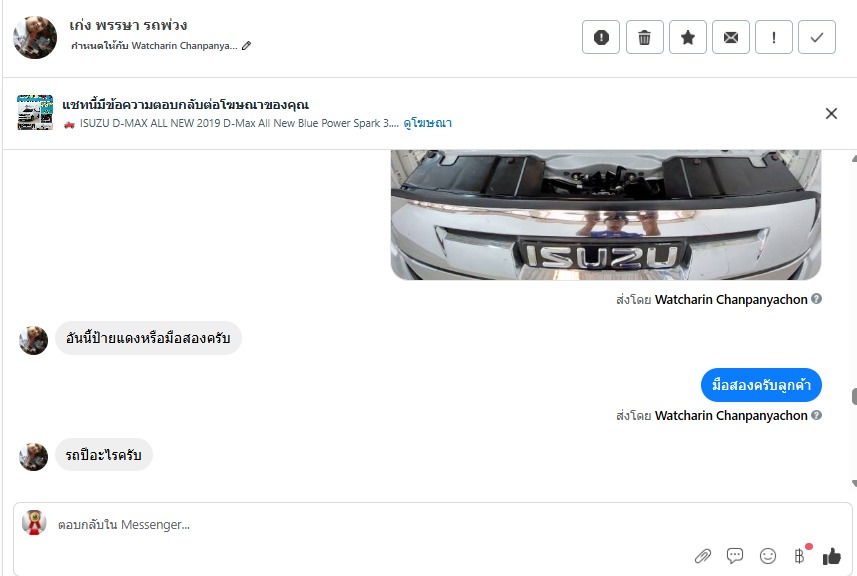The width and height of the screenshot is (857, 576).
Task: Open saved replies speech bubble icon
Action: (735, 556)
